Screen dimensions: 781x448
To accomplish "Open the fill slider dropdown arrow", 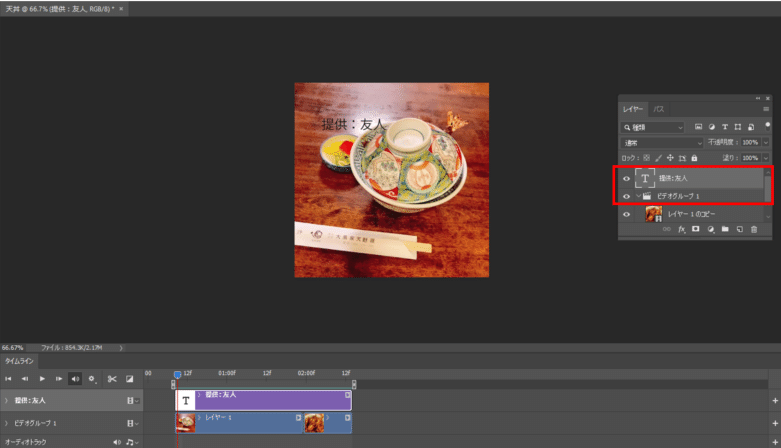I will coord(766,158).
